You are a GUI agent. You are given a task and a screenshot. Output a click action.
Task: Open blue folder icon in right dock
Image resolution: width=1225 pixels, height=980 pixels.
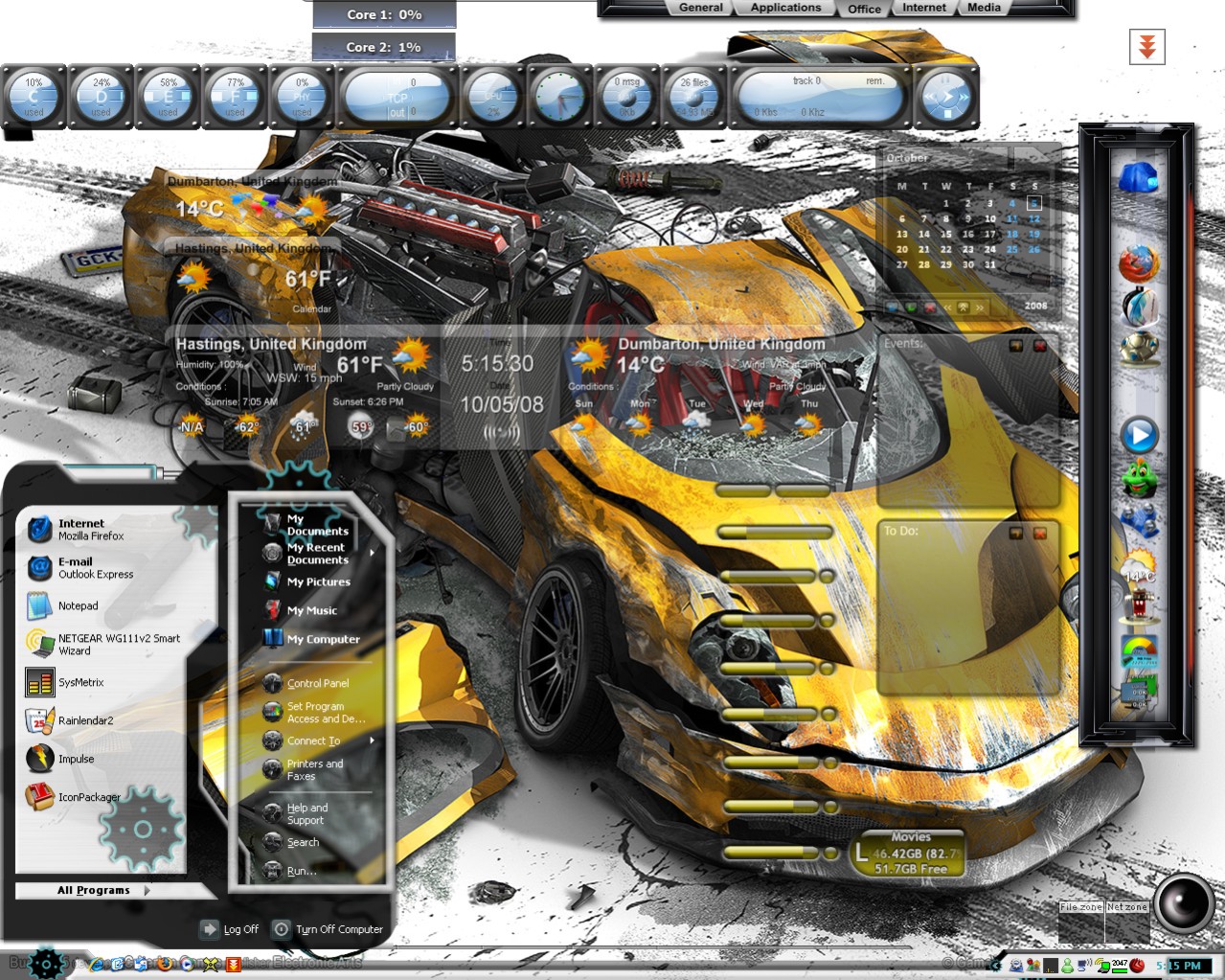[1138, 178]
